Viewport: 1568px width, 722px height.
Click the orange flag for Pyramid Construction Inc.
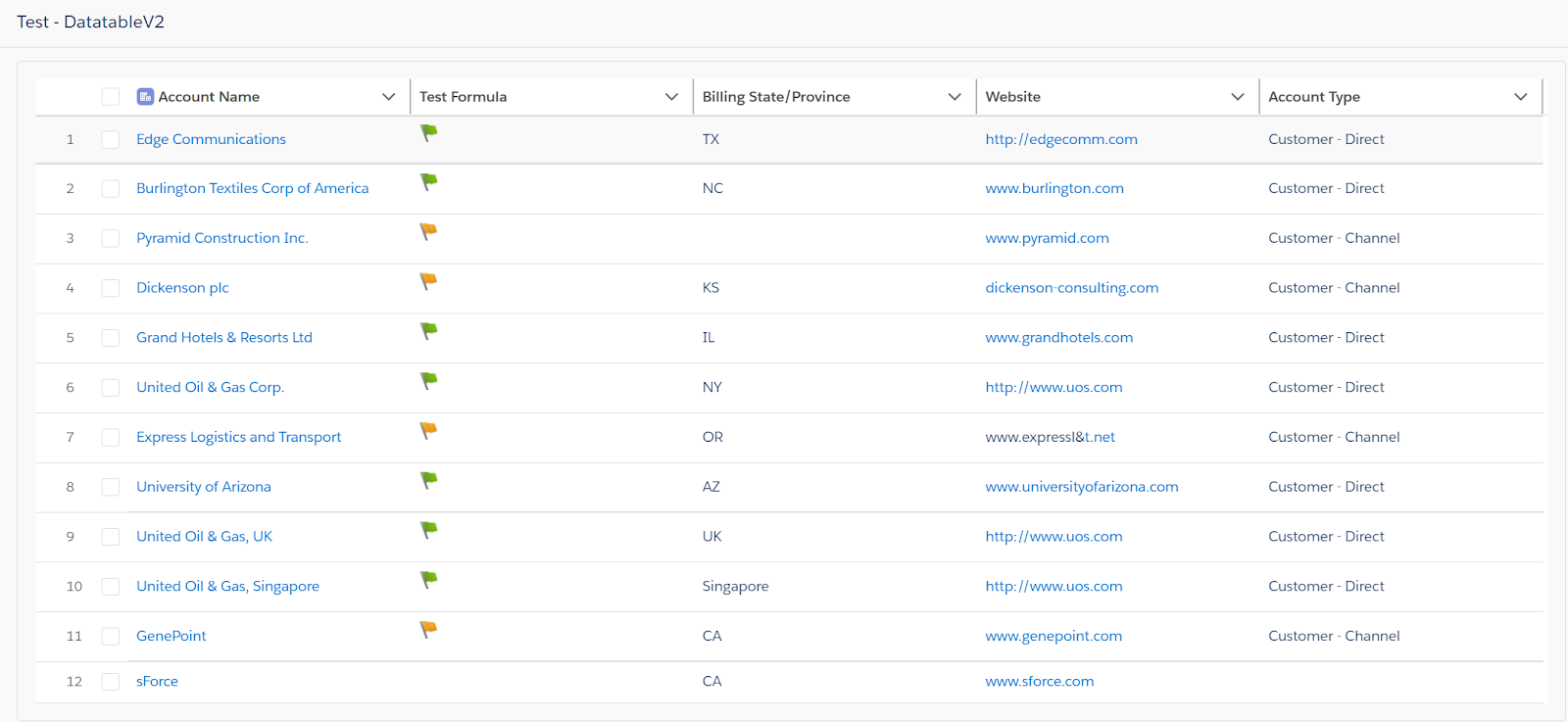pos(428,231)
